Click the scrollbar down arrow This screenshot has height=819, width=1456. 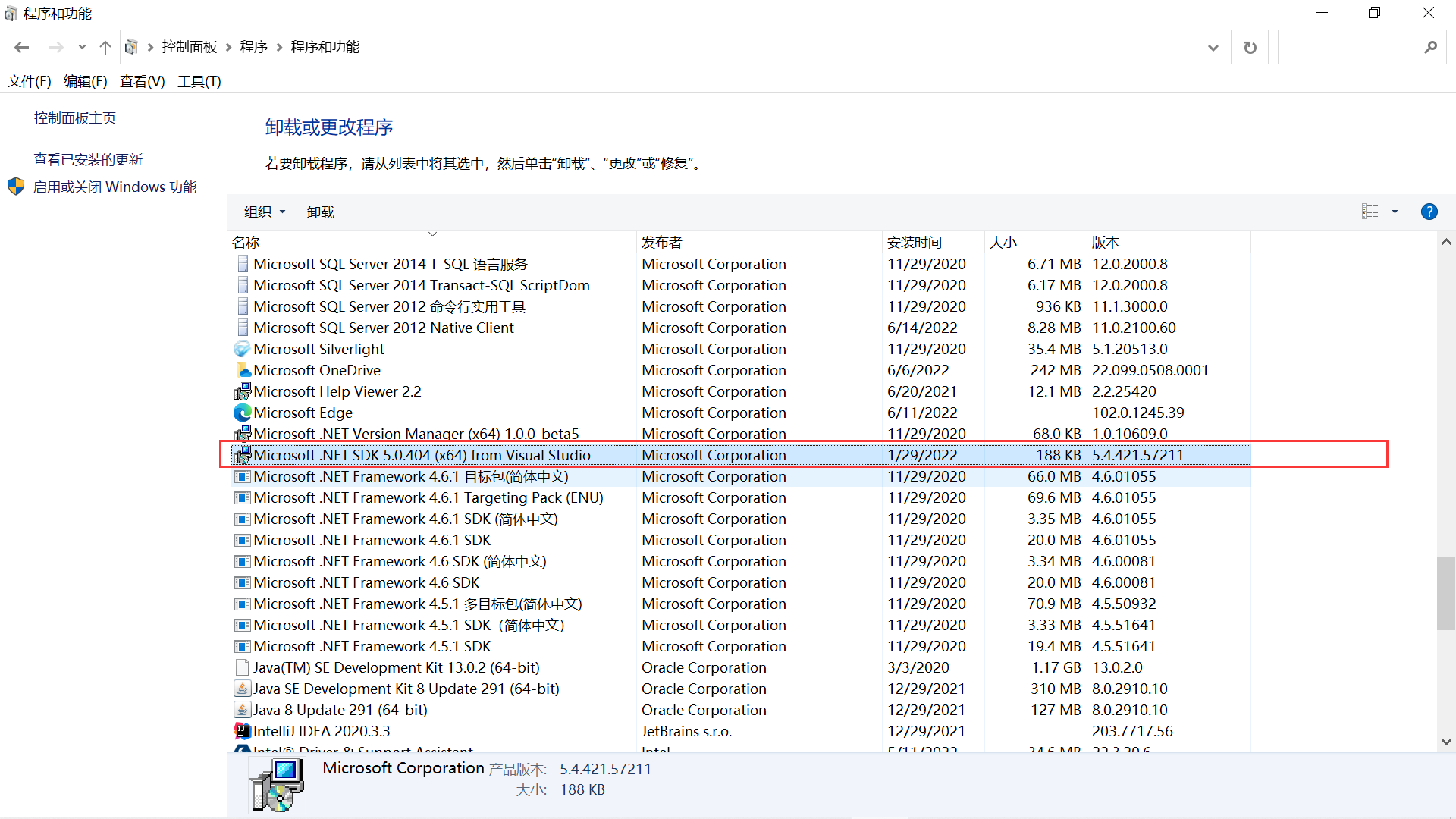[x=1445, y=742]
